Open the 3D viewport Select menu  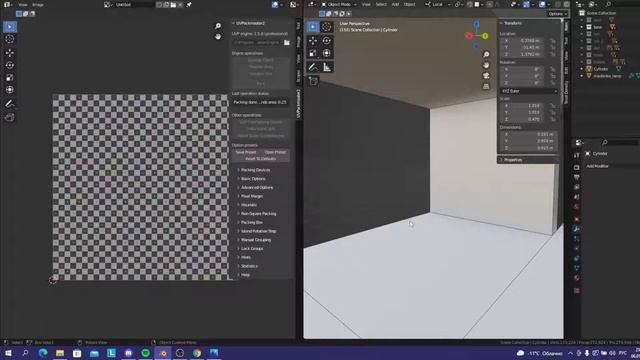381,4
